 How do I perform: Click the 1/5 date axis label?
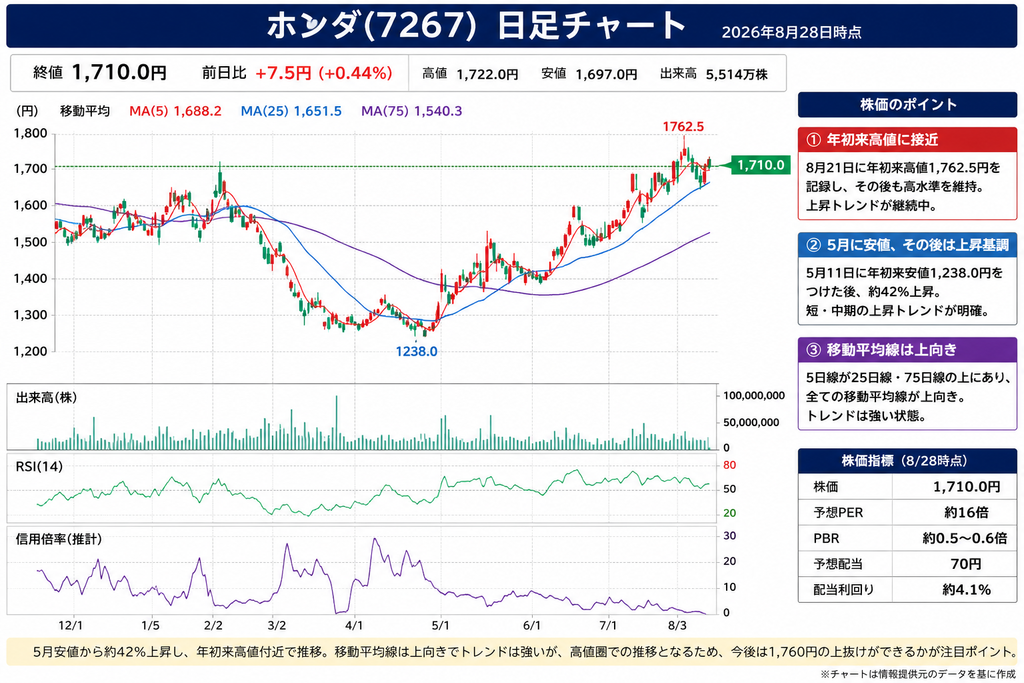click(x=150, y=626)
